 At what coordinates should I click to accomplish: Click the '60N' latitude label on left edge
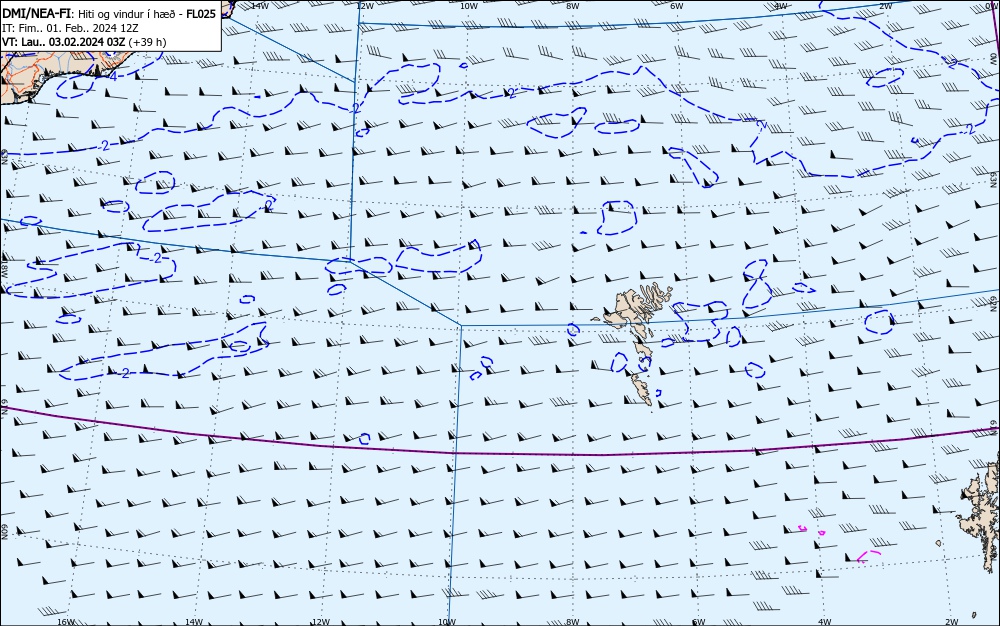[x=4, y=532]
